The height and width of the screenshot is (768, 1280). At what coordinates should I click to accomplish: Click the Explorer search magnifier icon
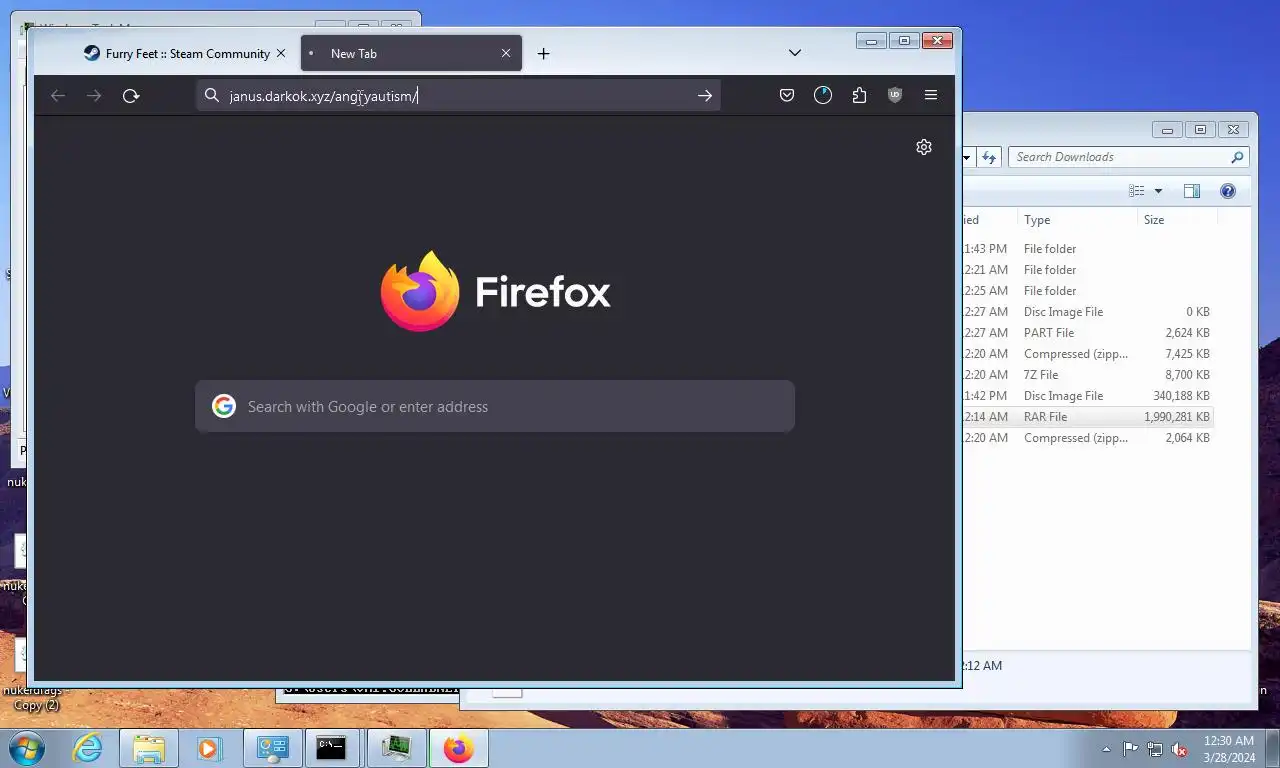point(1237,157)
